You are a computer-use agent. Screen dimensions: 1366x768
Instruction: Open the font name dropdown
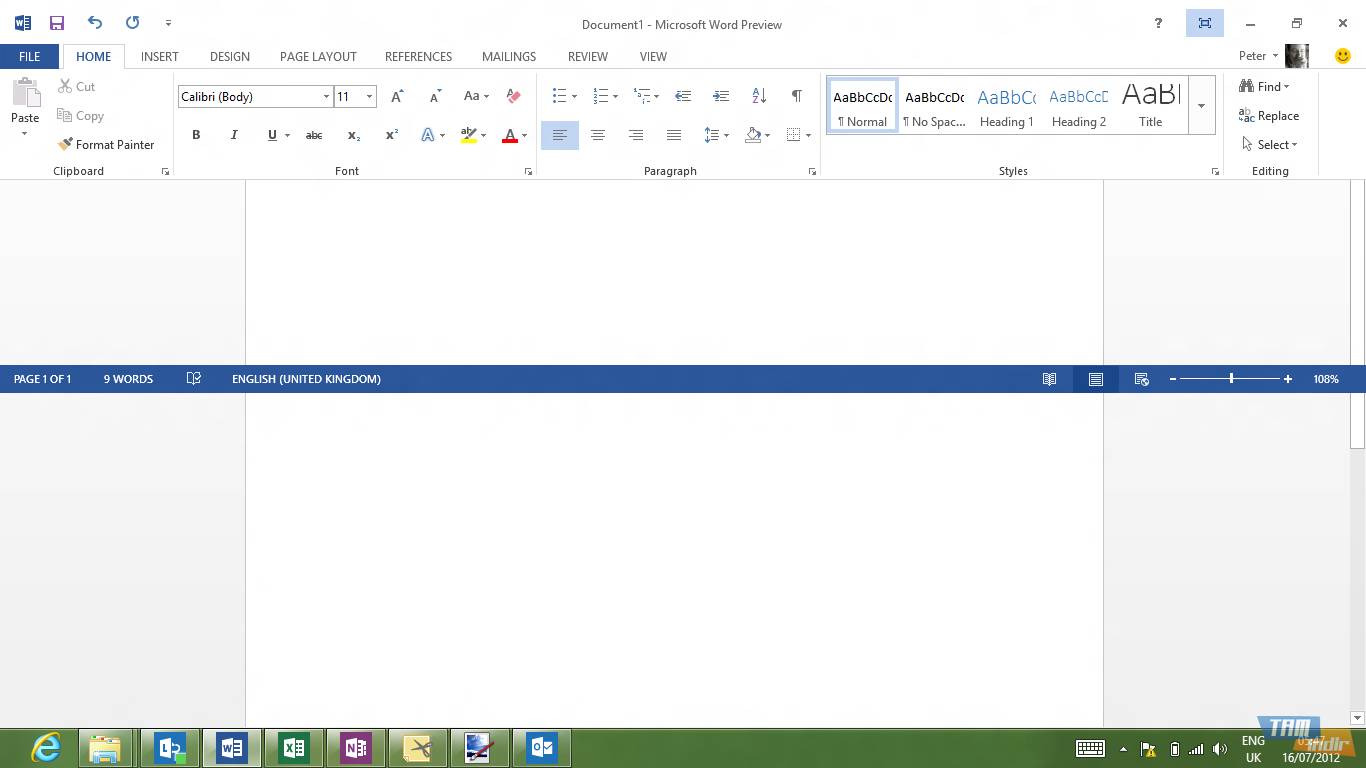[326, 97]
